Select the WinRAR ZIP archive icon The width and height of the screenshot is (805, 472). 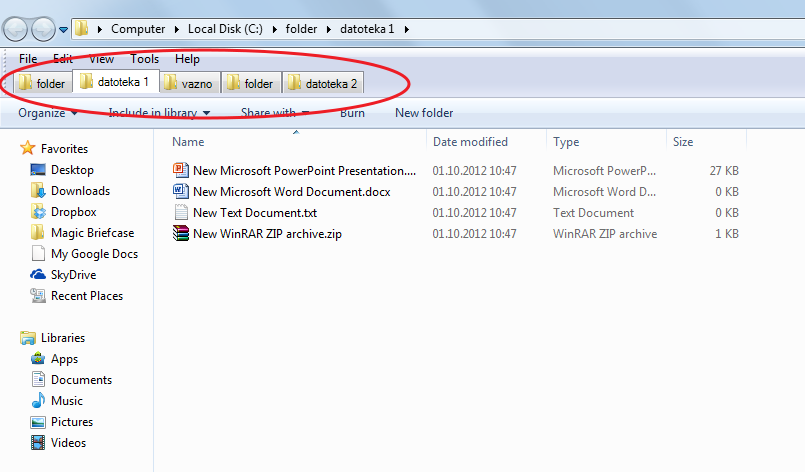(x=180, y=234)
